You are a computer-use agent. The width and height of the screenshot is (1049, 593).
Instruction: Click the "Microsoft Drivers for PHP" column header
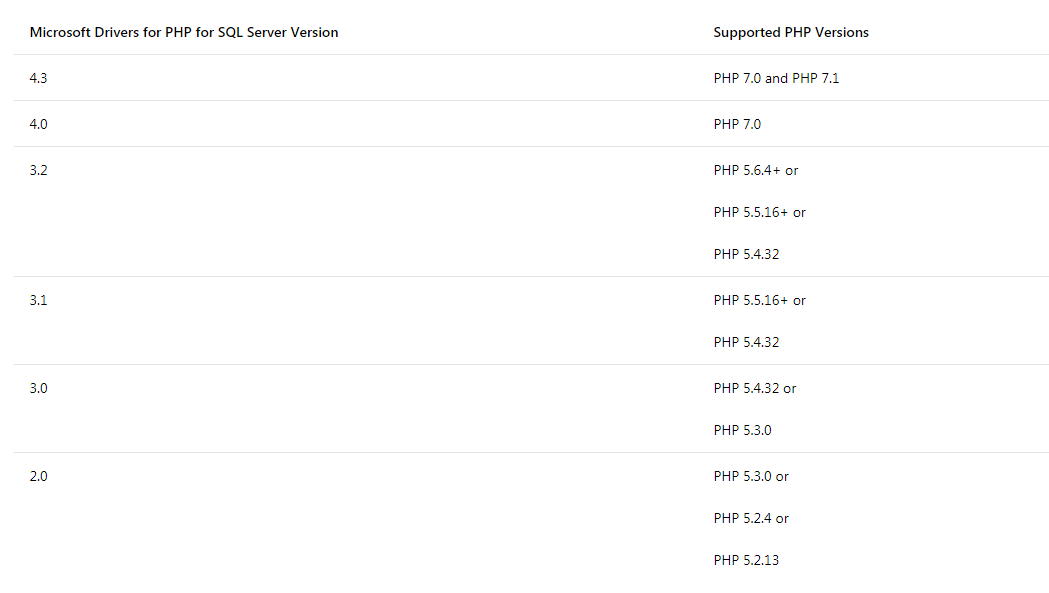tap(184, 32)
